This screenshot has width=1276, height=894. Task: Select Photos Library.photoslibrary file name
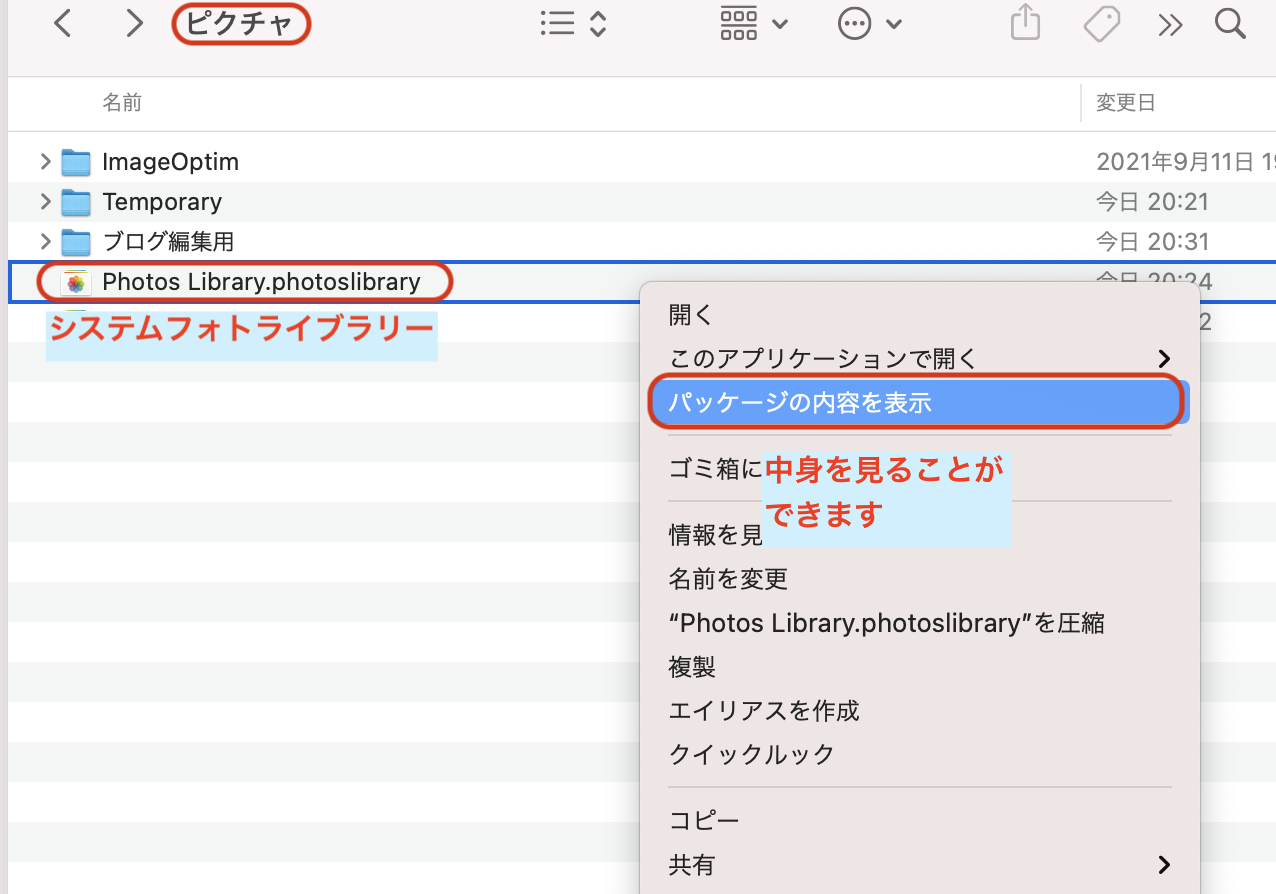point(261,282)
